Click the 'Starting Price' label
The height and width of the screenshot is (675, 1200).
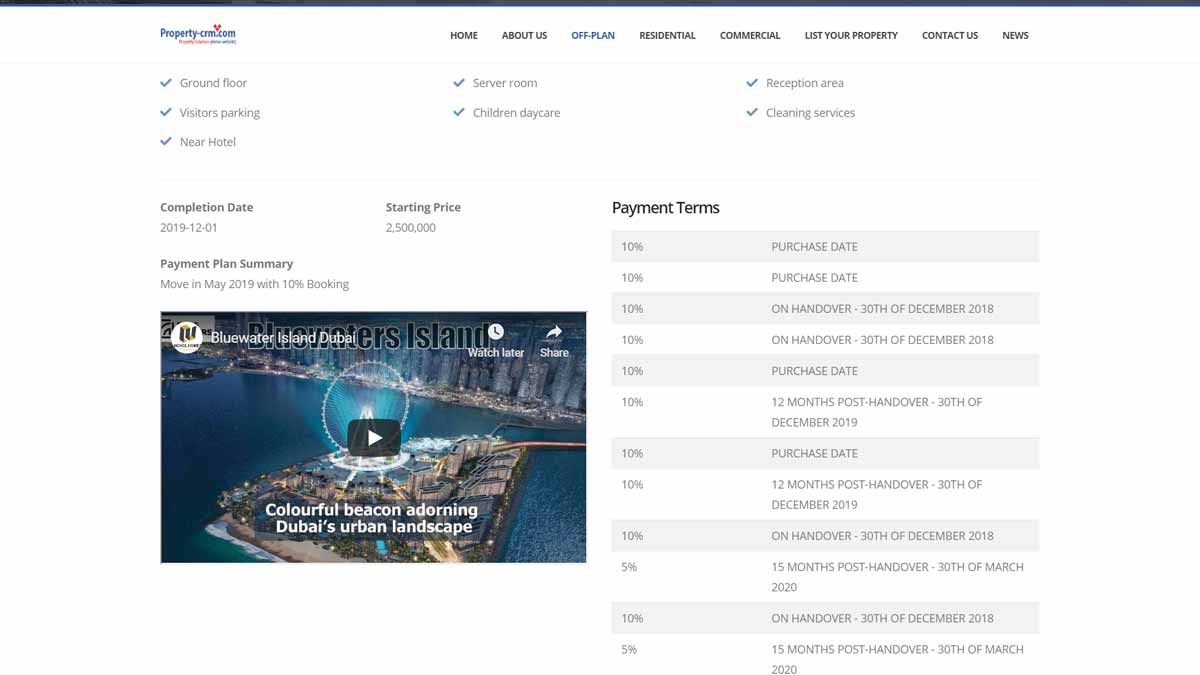423,207
